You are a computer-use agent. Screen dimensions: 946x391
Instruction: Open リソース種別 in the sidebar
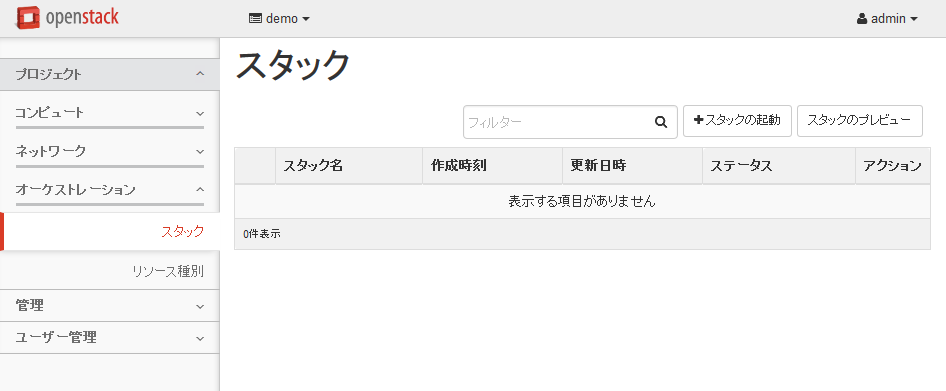[168, 272]
